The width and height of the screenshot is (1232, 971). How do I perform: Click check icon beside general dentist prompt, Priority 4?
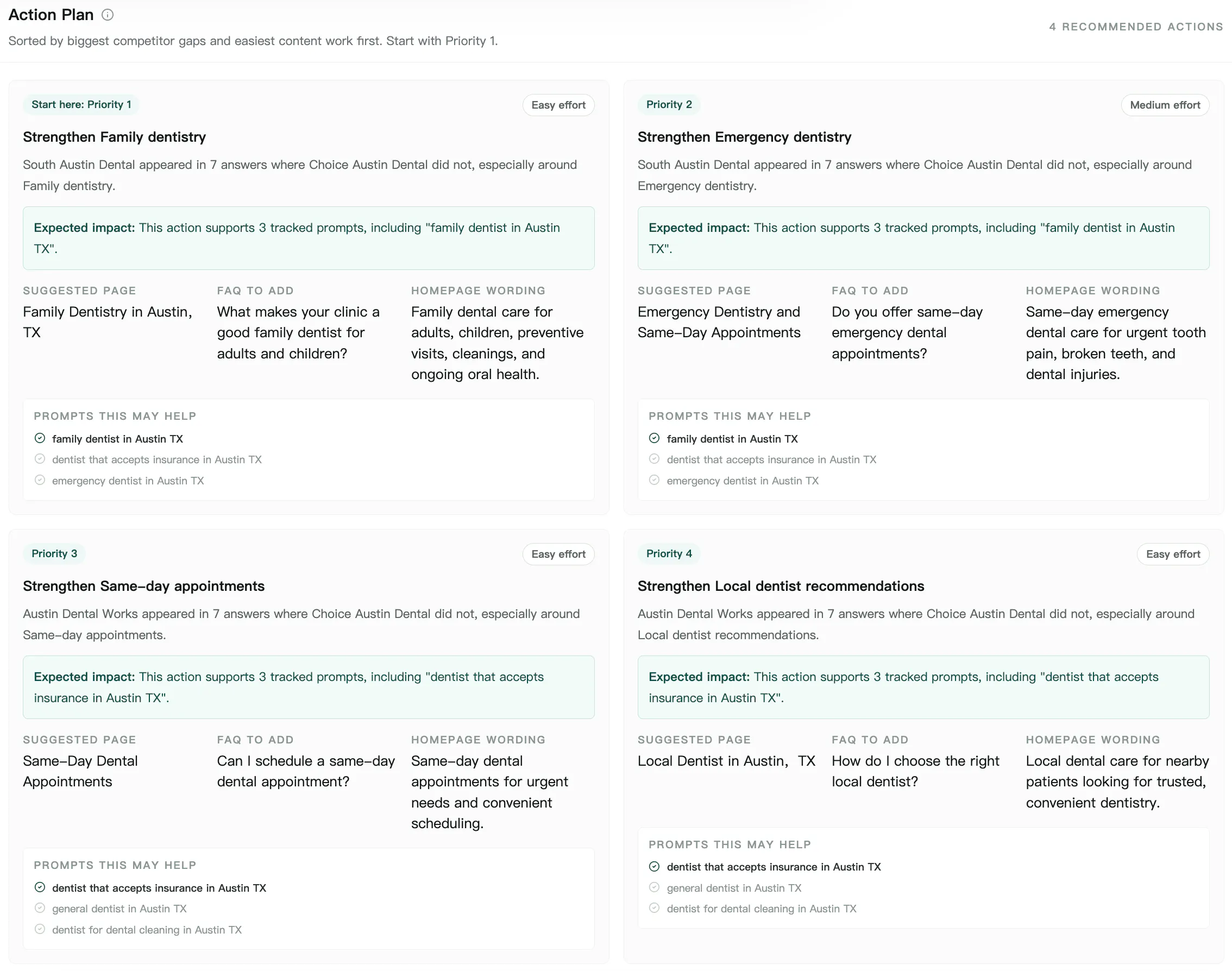point(655,887)
